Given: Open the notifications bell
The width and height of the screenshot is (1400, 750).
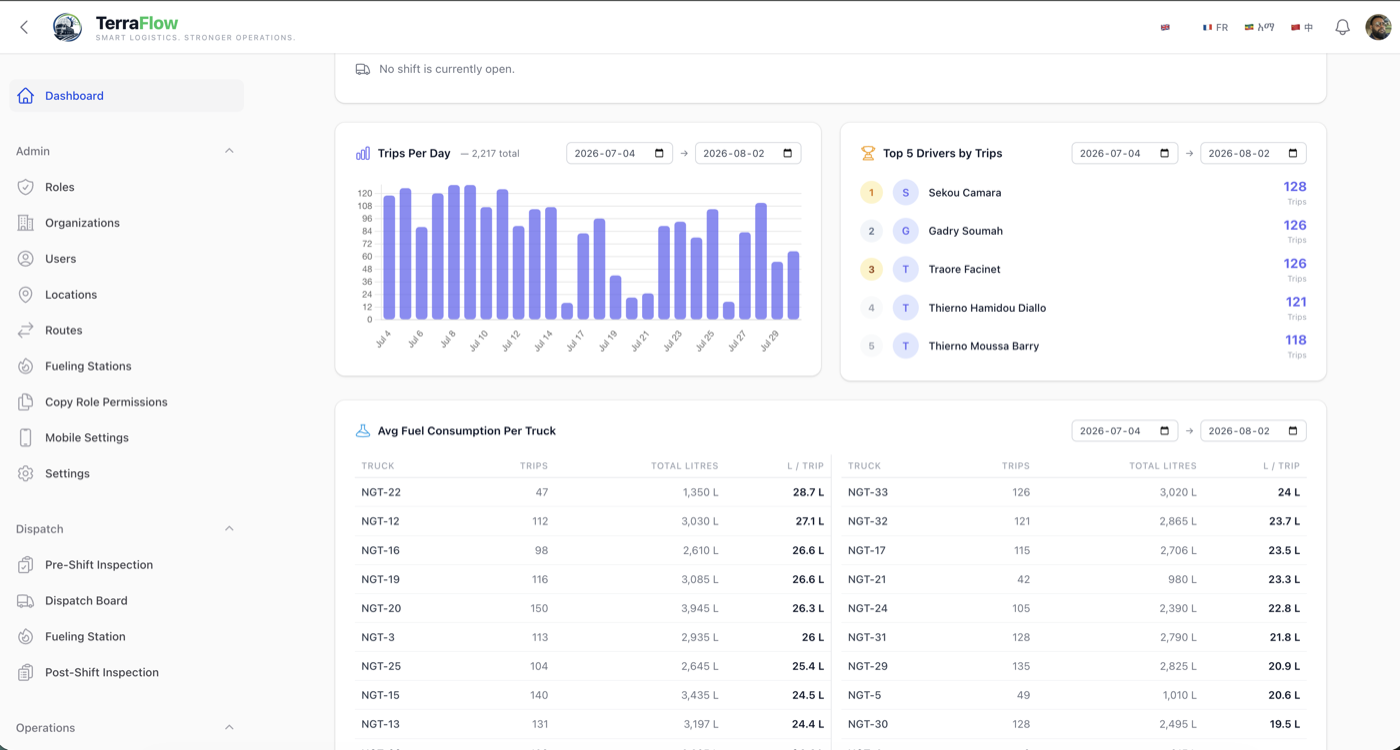Looking at the screenshot, I should 1342,27.
